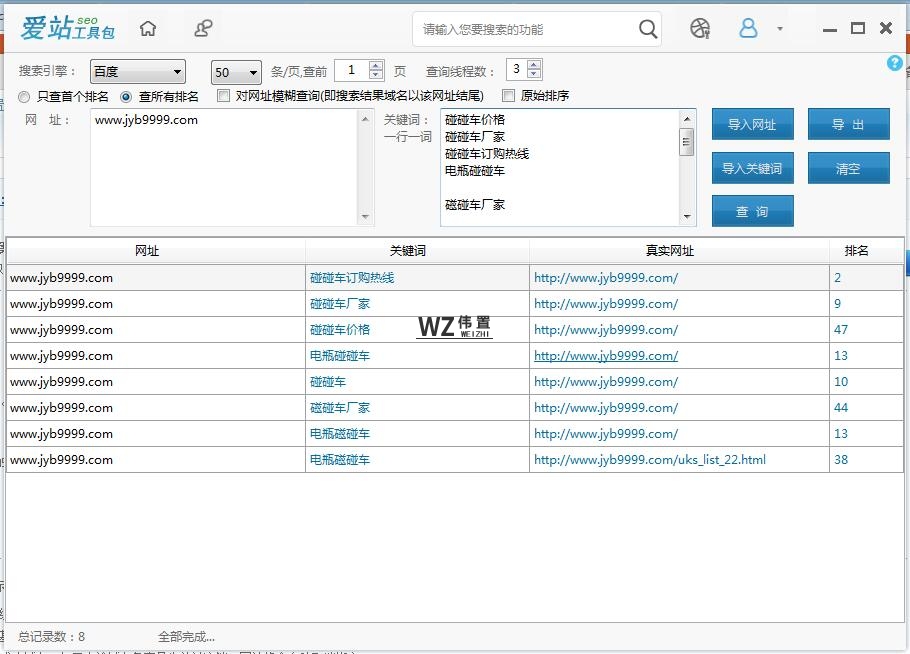Click the blue help question mark icon
Screen dimensions: 910x654
tap(894, 63)
